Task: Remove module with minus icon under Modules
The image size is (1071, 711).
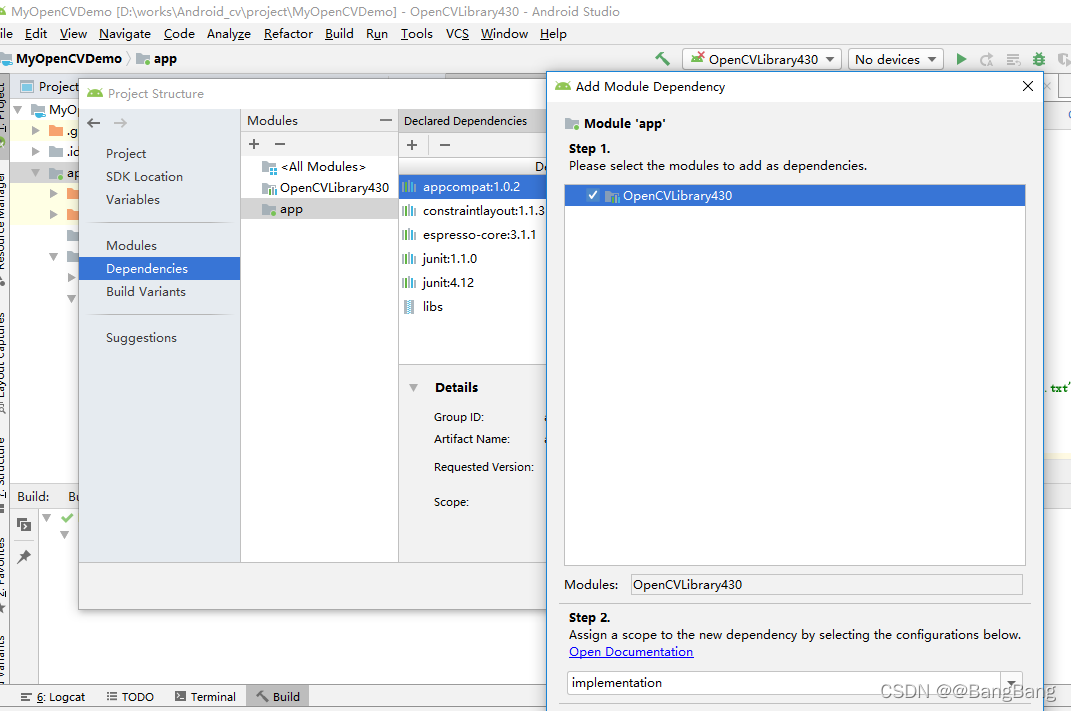Action: coord(280,144)
